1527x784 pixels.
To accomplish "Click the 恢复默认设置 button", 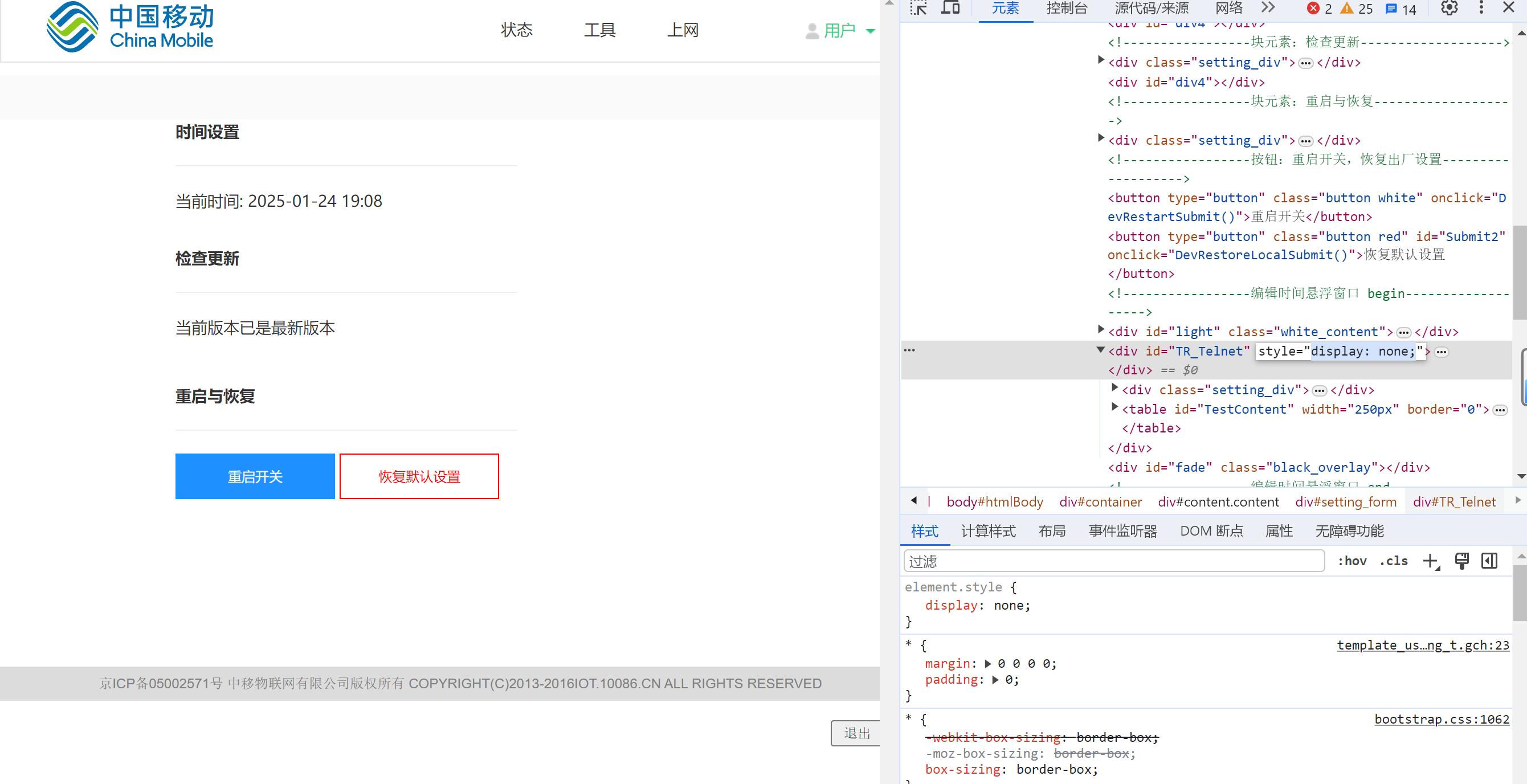I will tap(419, 476).
